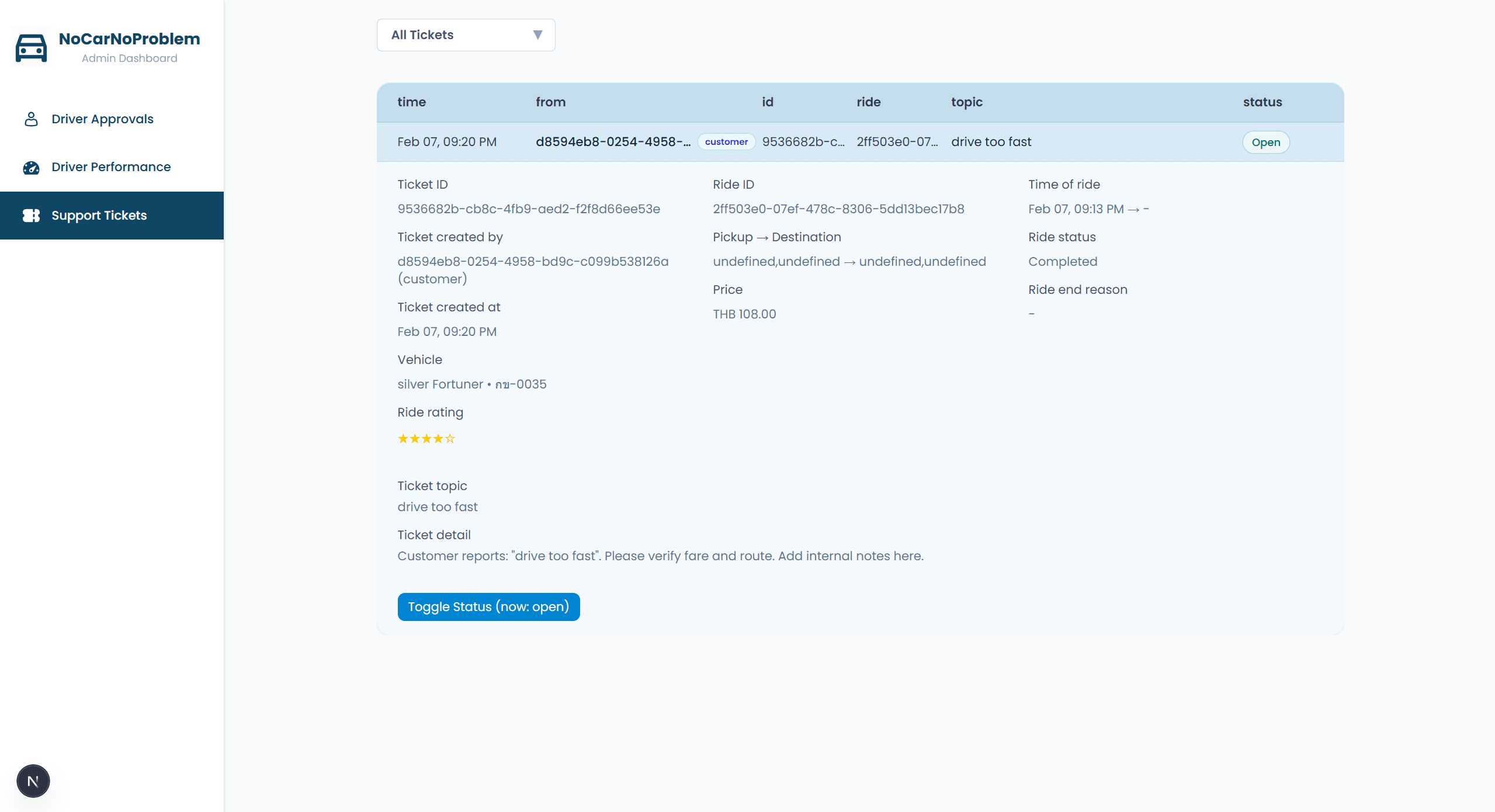Click the topic column header
Image resolution: width=1495 pixels, height=812 pixels.
tap(966, 102)
